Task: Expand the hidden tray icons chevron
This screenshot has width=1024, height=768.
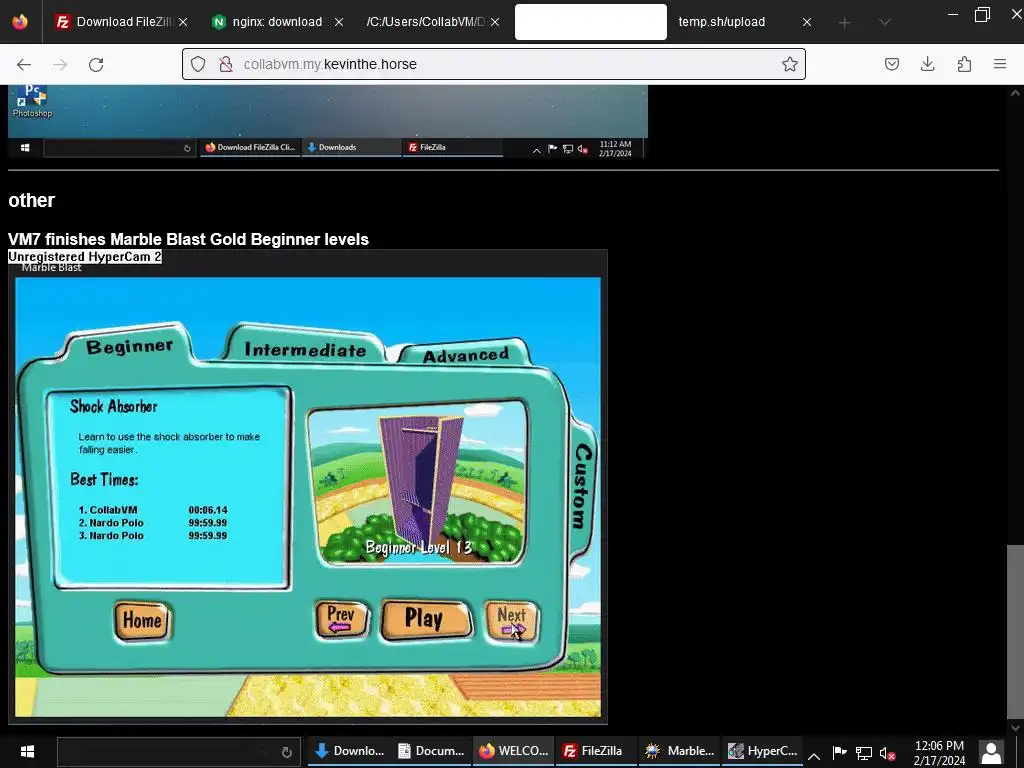Action: [x=814, y=756]
